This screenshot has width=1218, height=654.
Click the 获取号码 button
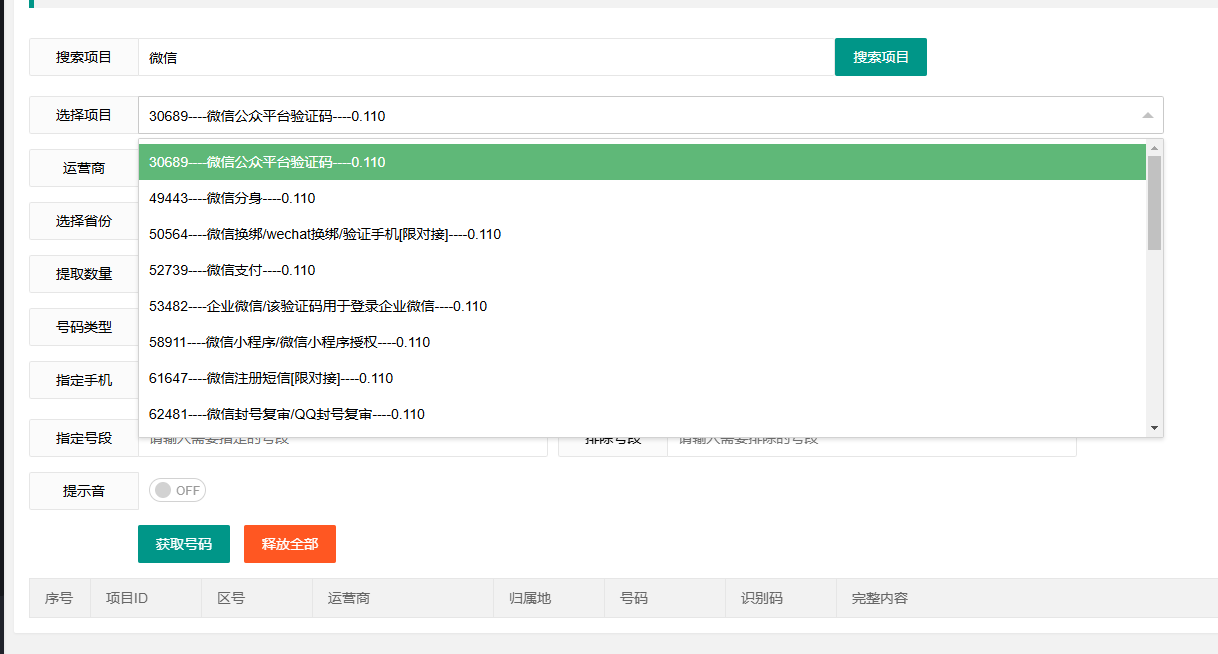tap(184, 544)
